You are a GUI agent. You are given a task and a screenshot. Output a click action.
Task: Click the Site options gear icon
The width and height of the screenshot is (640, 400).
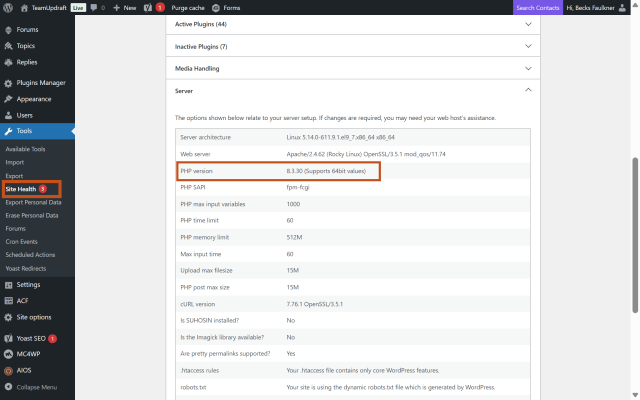coord(8,318)
